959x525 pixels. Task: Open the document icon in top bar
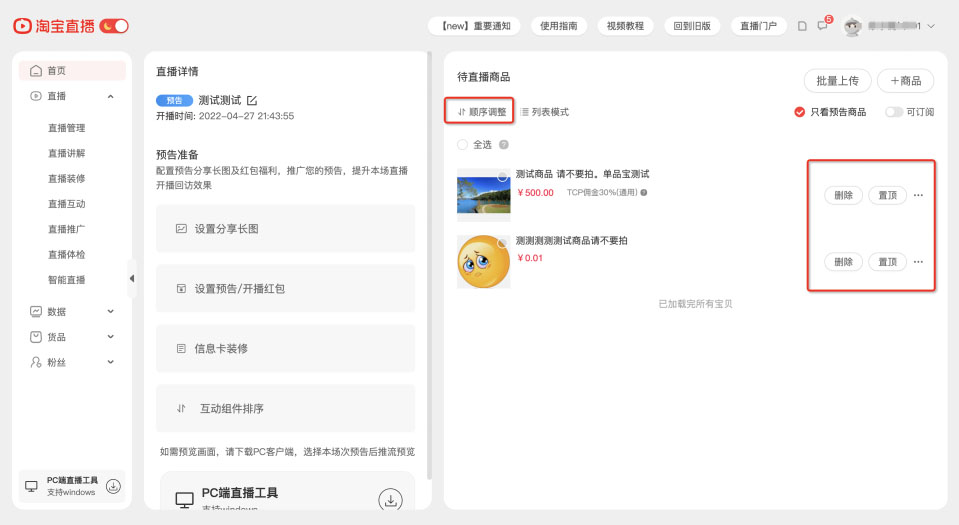[x=802, y=26]
